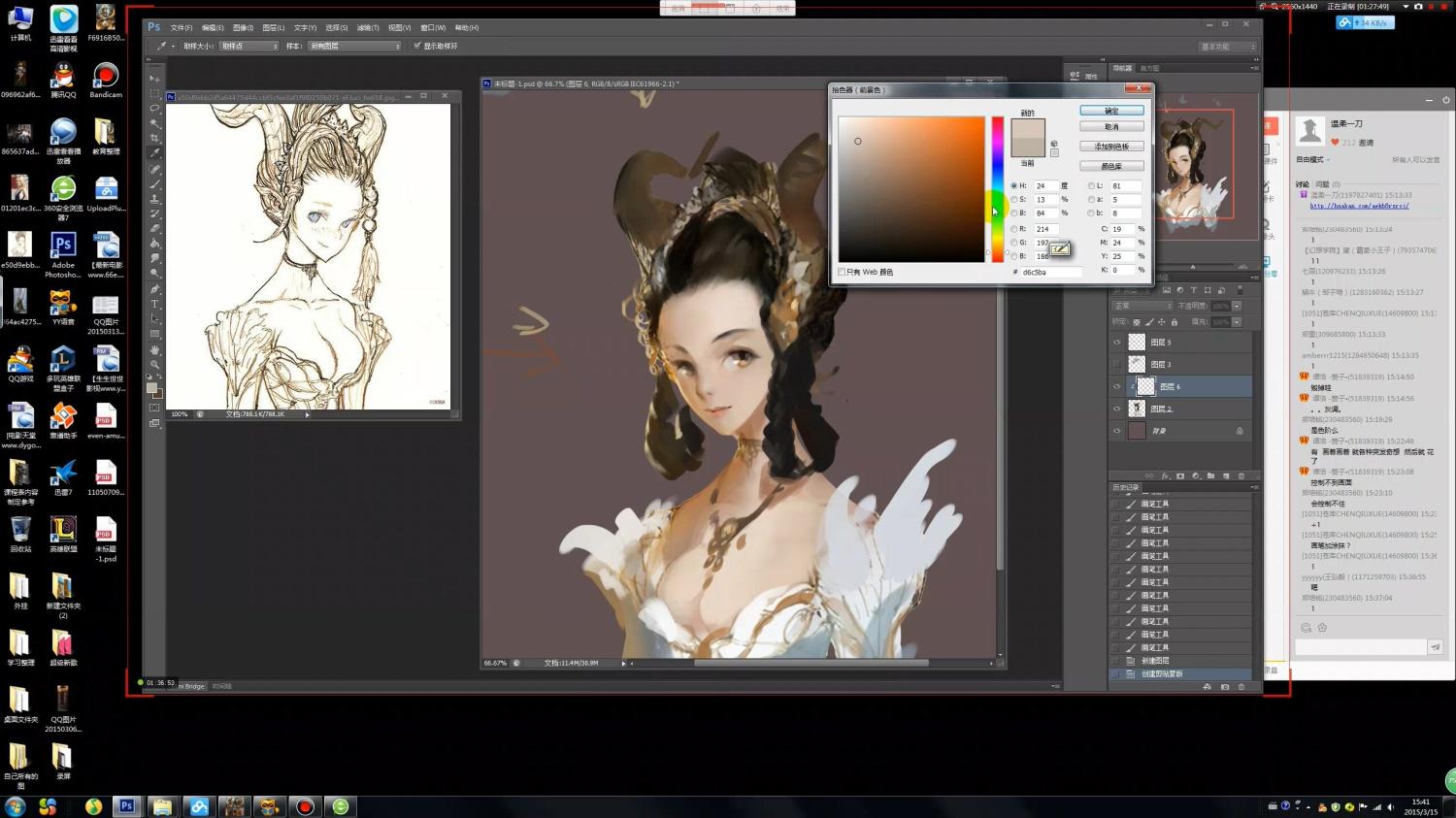Image resolution: width=1456 pixels, height=818 pixels.
Task: Select the Clone Stamp tool
Action: click(154, 198)
